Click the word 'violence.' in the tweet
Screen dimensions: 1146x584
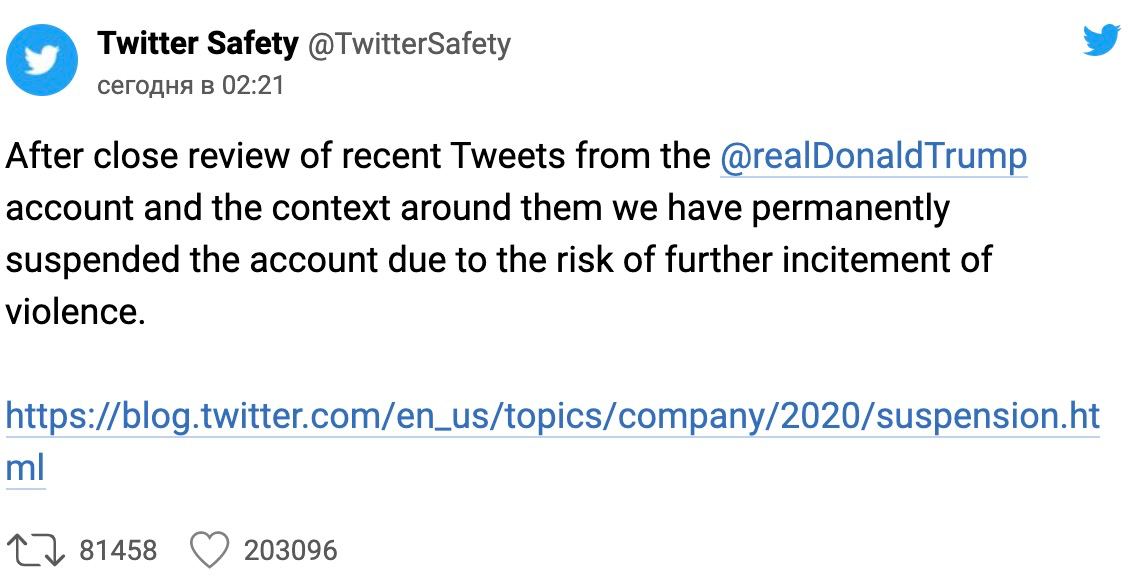point(75,312)
